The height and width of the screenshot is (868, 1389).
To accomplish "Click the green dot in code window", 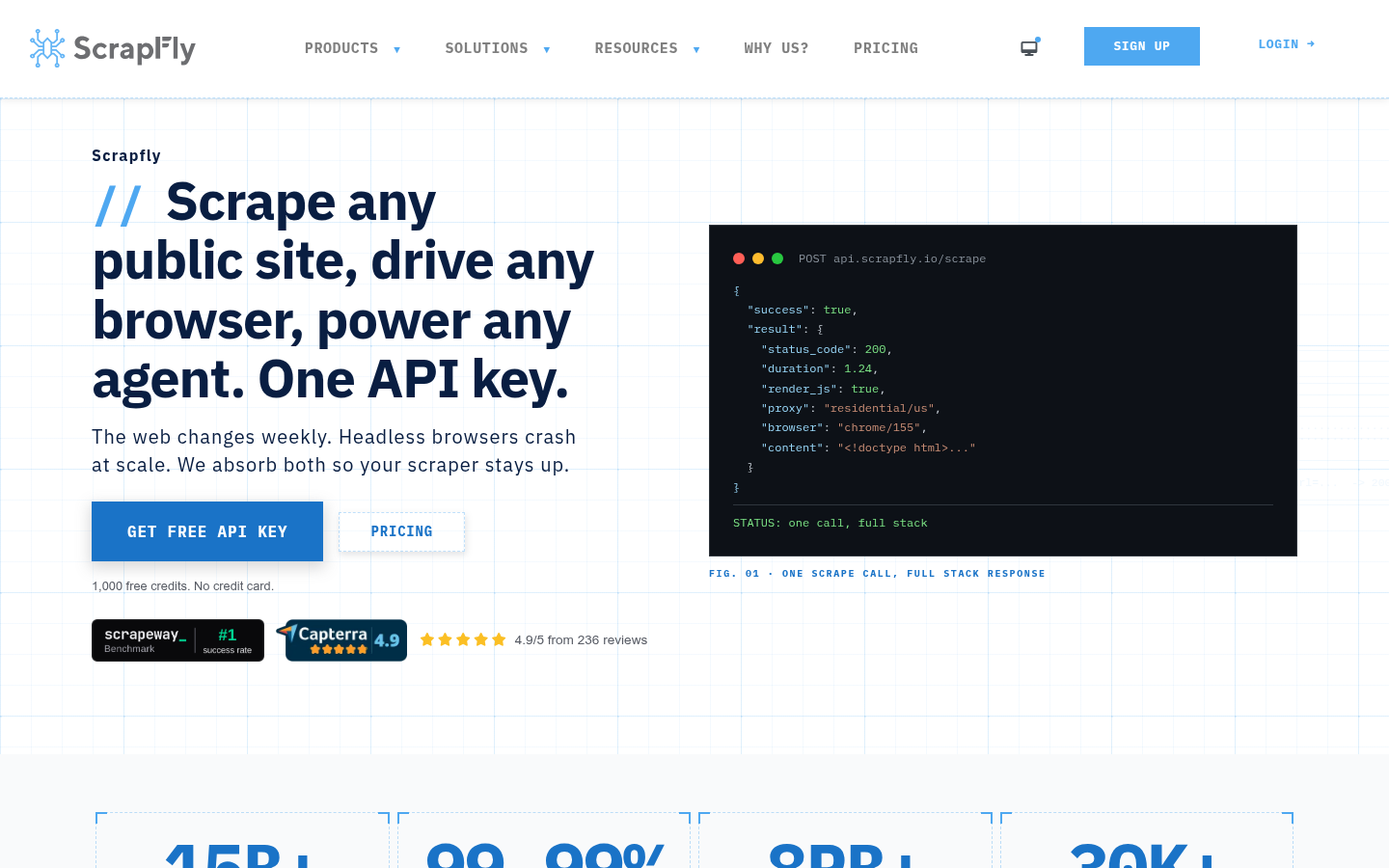I will 777,258.
